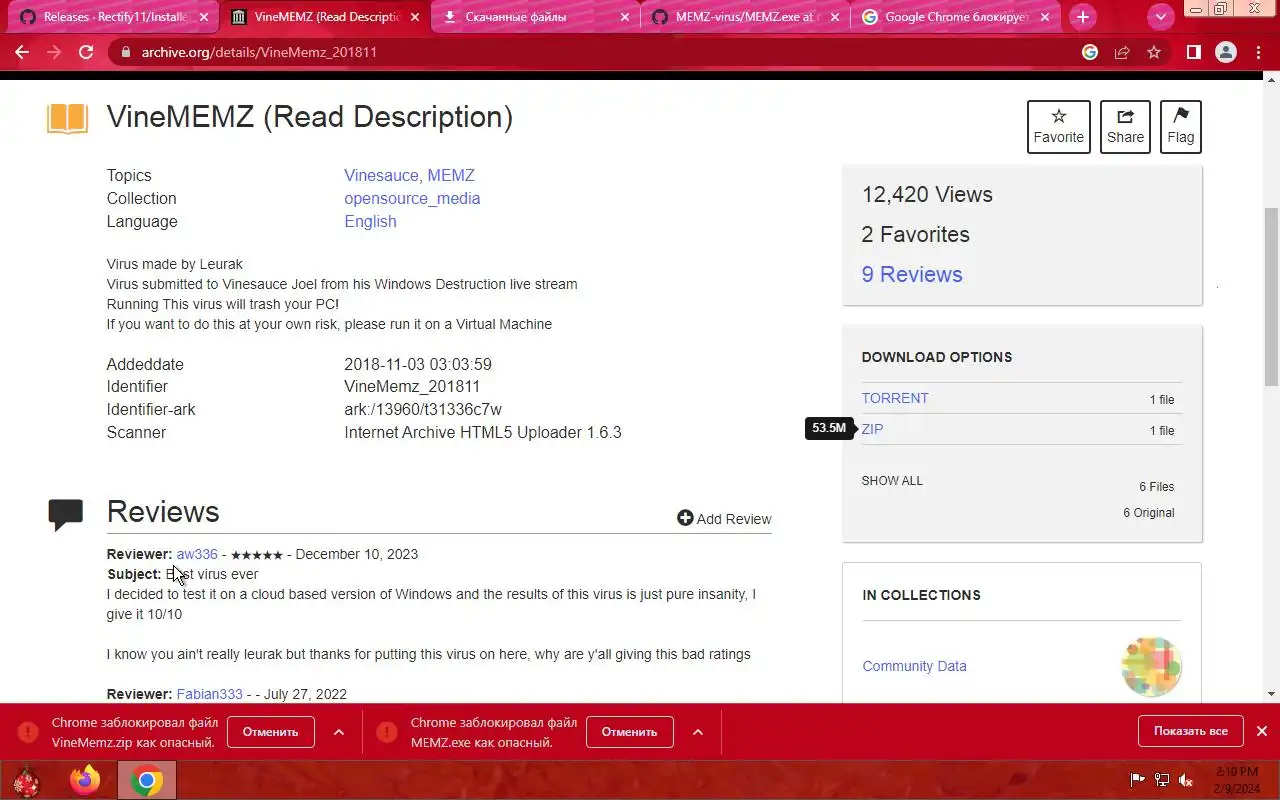Open the Chrome three-dot menu
This screenshot has height=800, width=1280.
pyautogui.click(x=1258, y=52)
